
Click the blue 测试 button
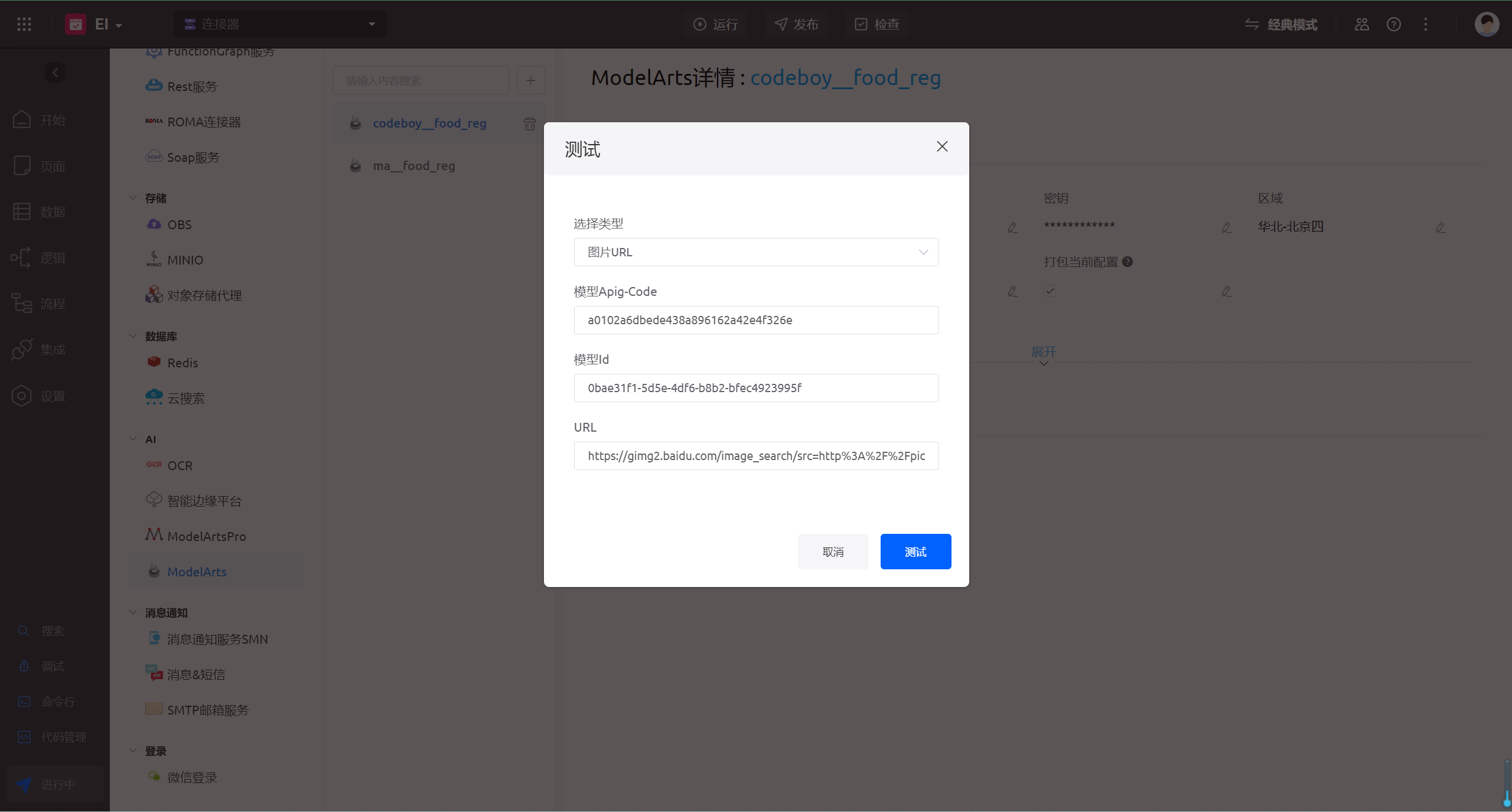[915, 552]
